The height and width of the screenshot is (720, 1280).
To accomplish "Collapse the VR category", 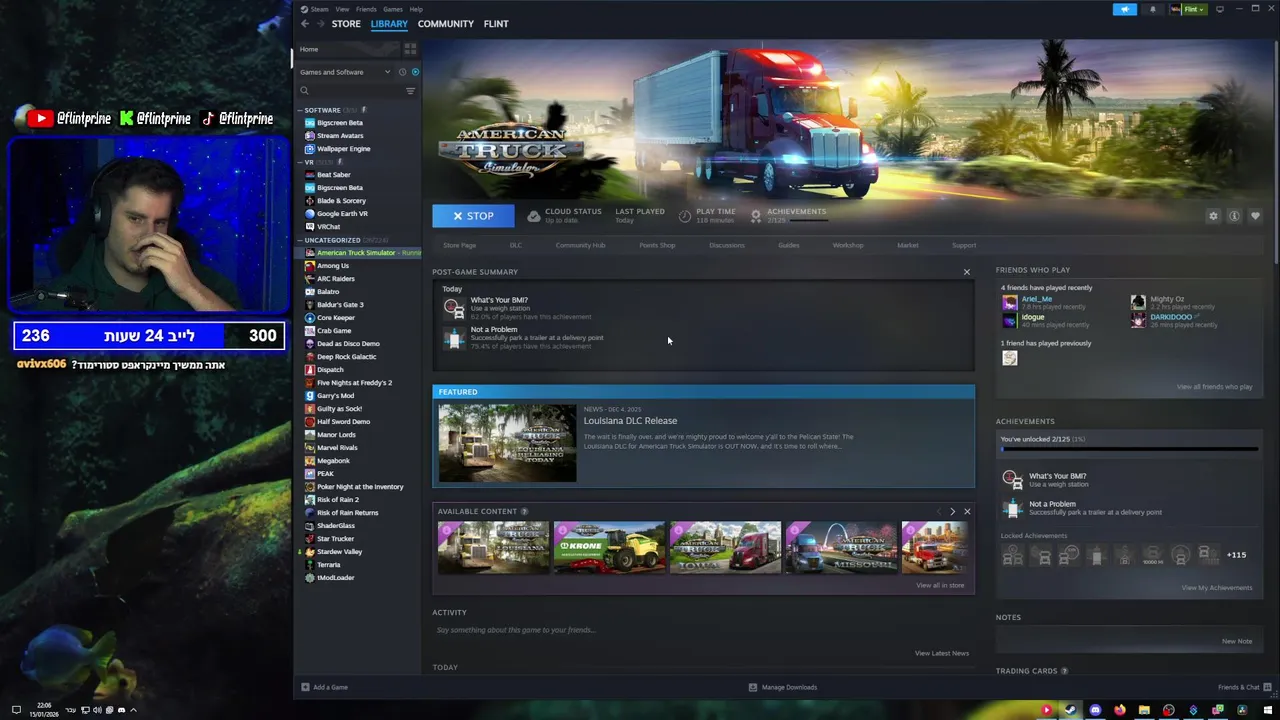I will [x=299, y=162].
